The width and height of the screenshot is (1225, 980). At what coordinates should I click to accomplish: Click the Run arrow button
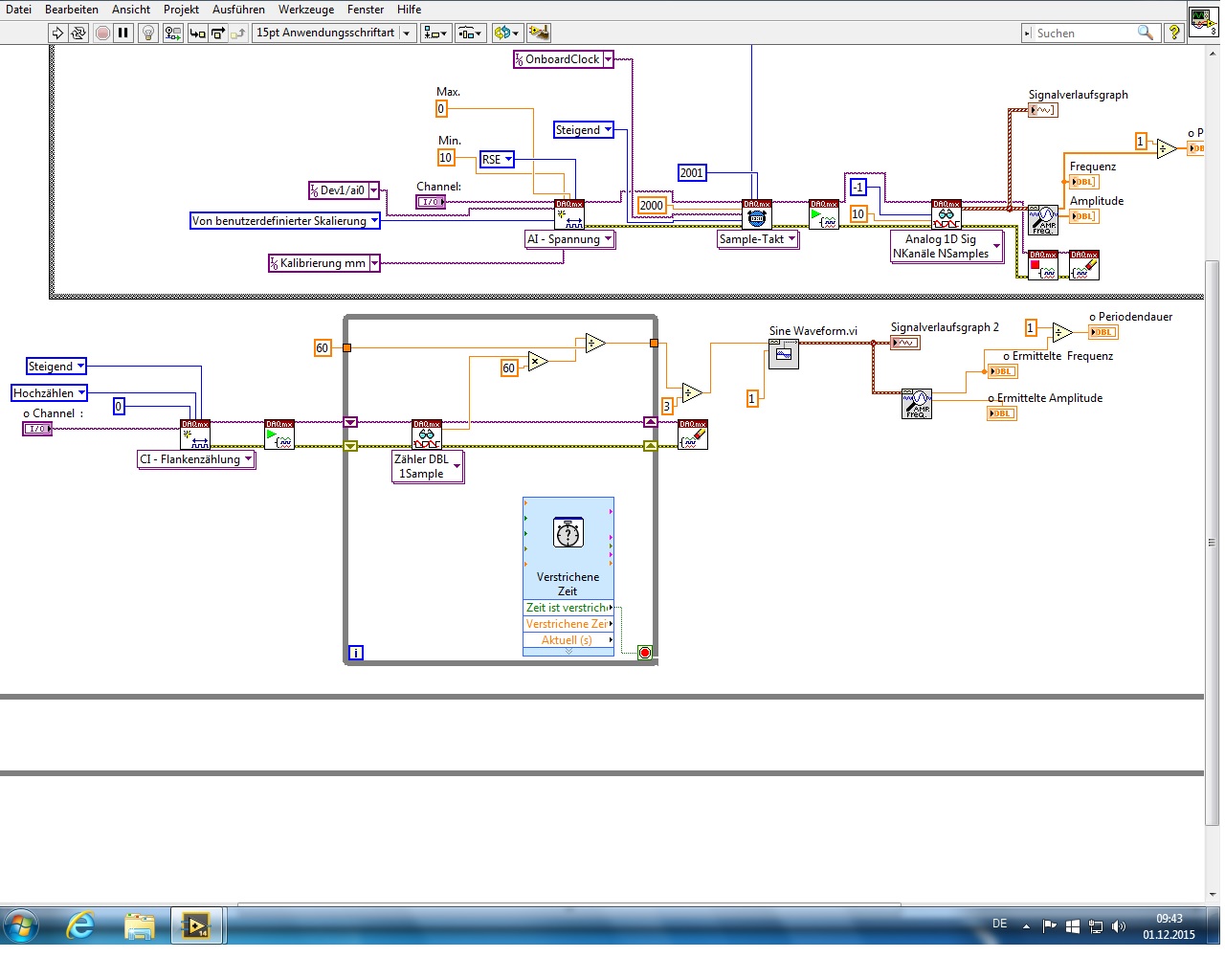coord(57,33)
